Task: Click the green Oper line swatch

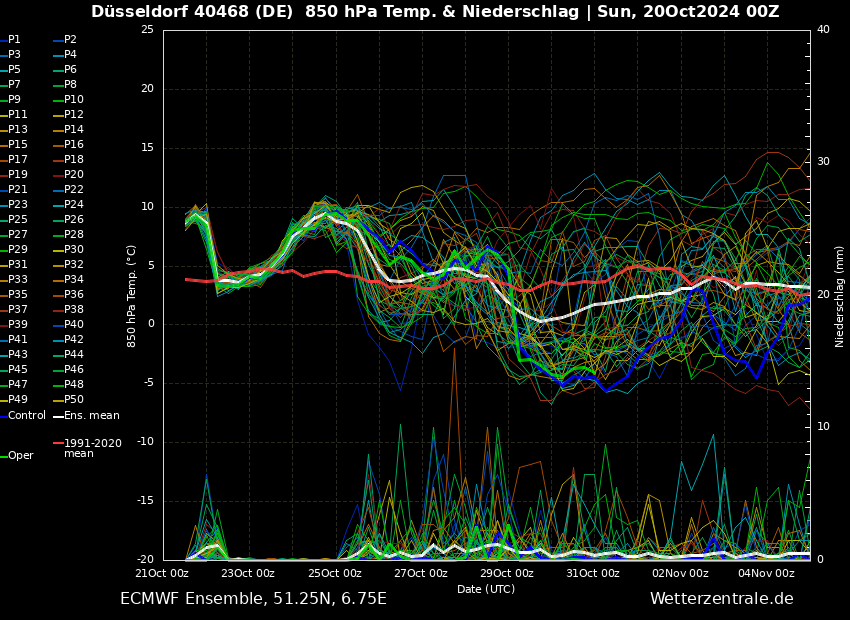Action: click(3, 456)
